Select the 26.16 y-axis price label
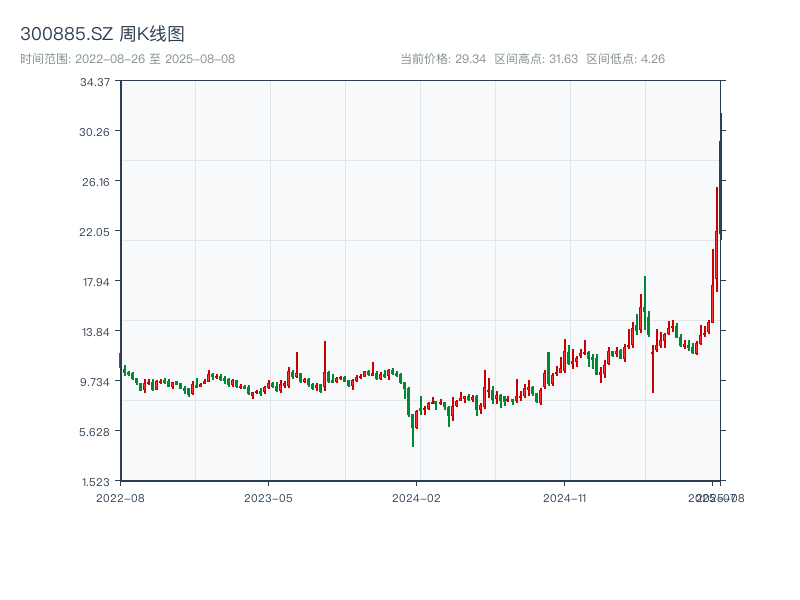Image resolution: width=800 pixels, height=600 pixels. coord(96,181)
